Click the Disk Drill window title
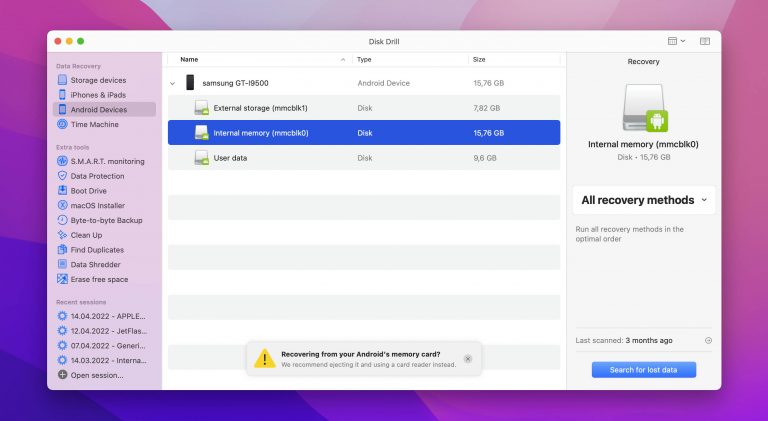Screen dimensions: 768x421 tap(384, 42)
